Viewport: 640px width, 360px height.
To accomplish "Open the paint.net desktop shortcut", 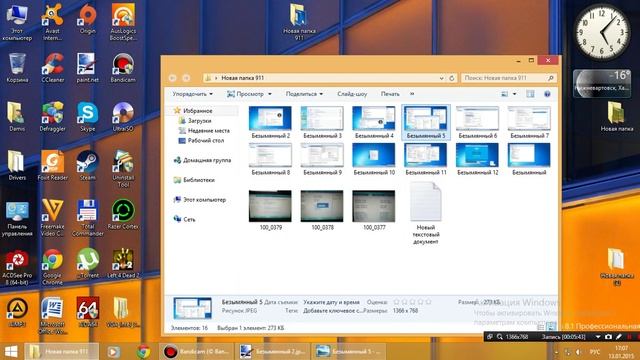I will (x=87, y=68).
